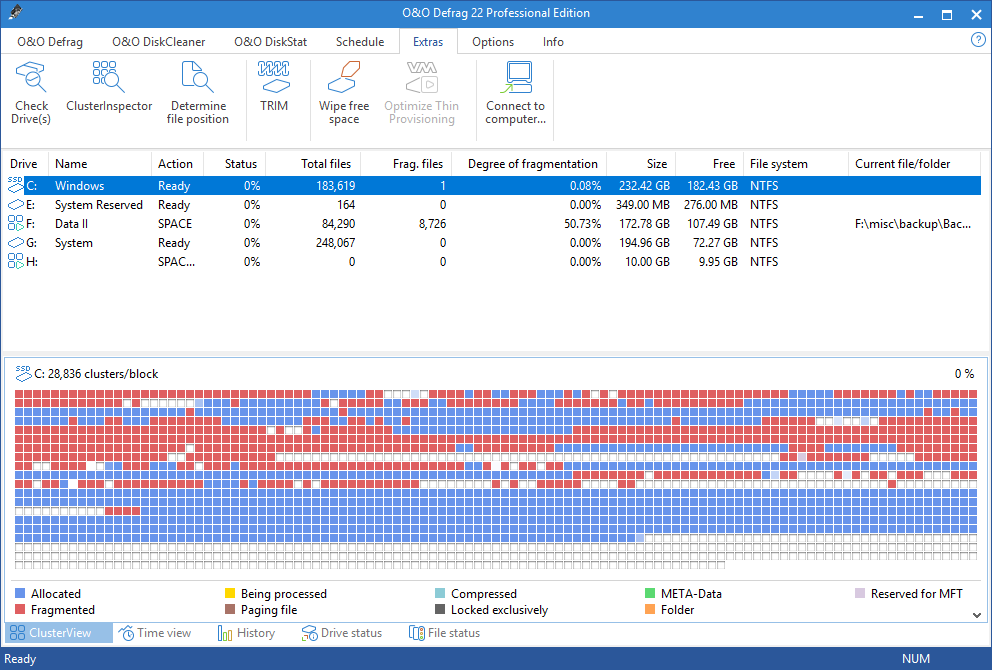Click the drive icon for E:

coord(16,204)
